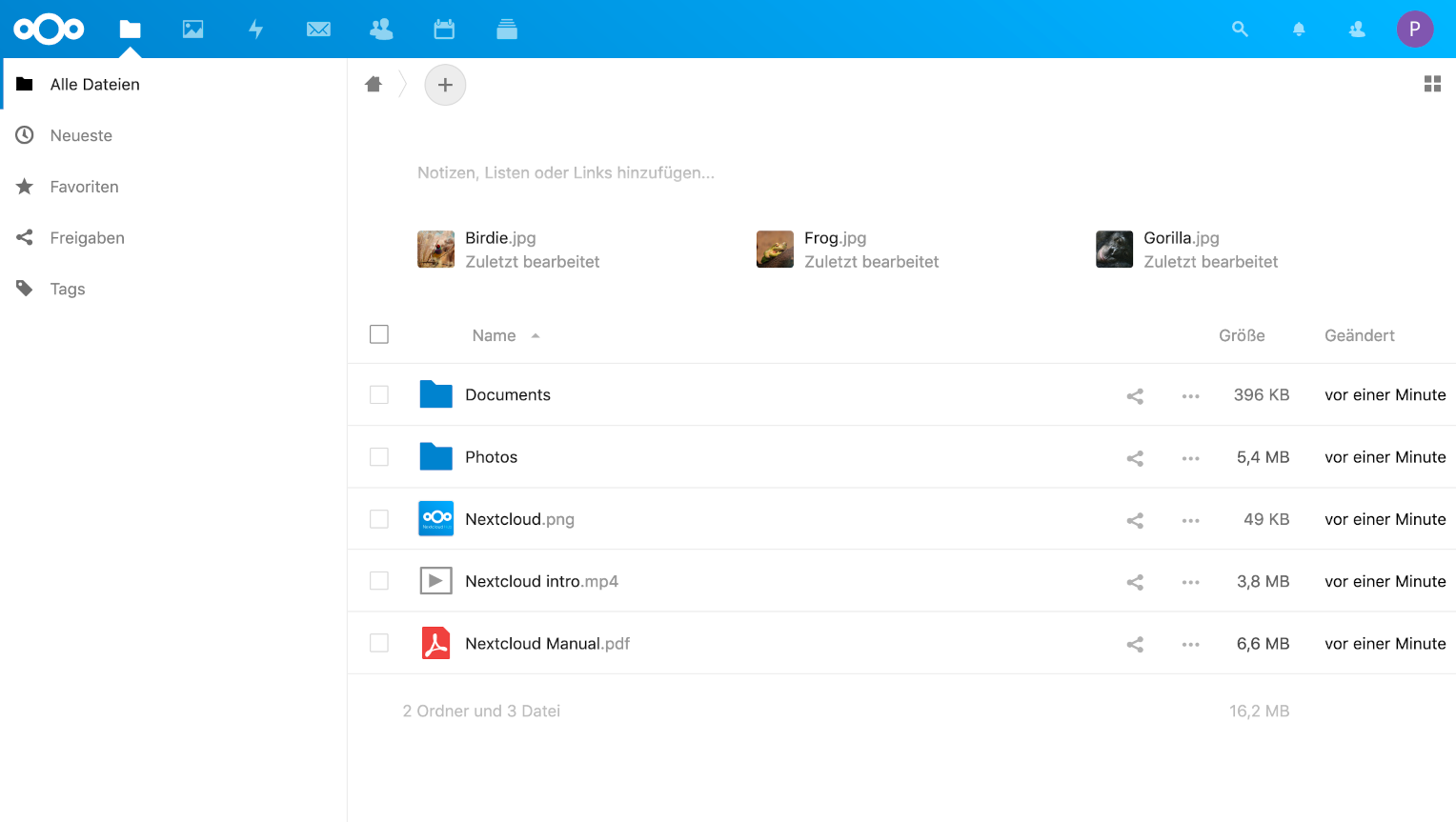This screenshot has width=1456, height=822.
Task: Share the Documents folder
Action: tap(1135, 395)
